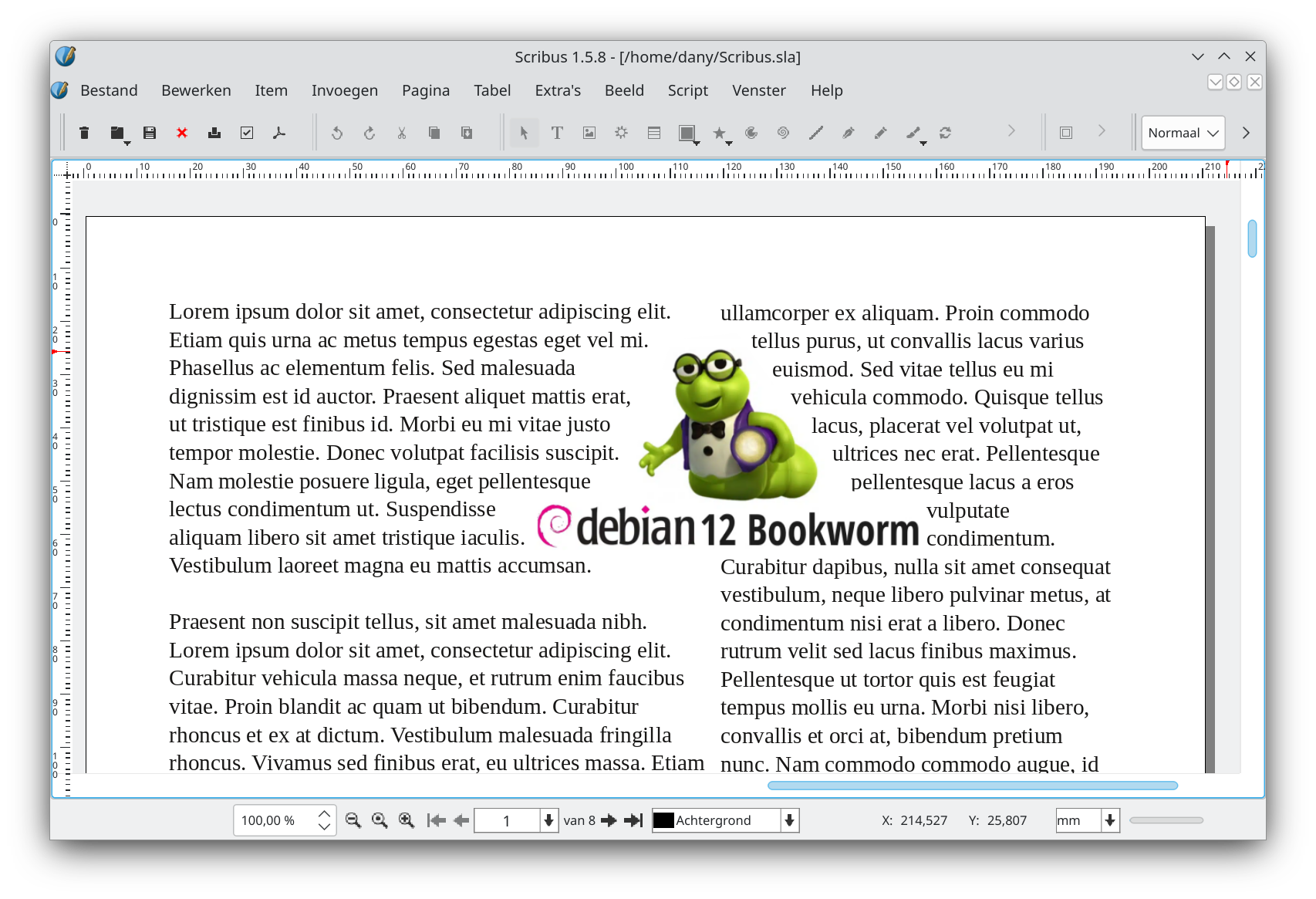Select the Text Frame tool

coord(557,133)
